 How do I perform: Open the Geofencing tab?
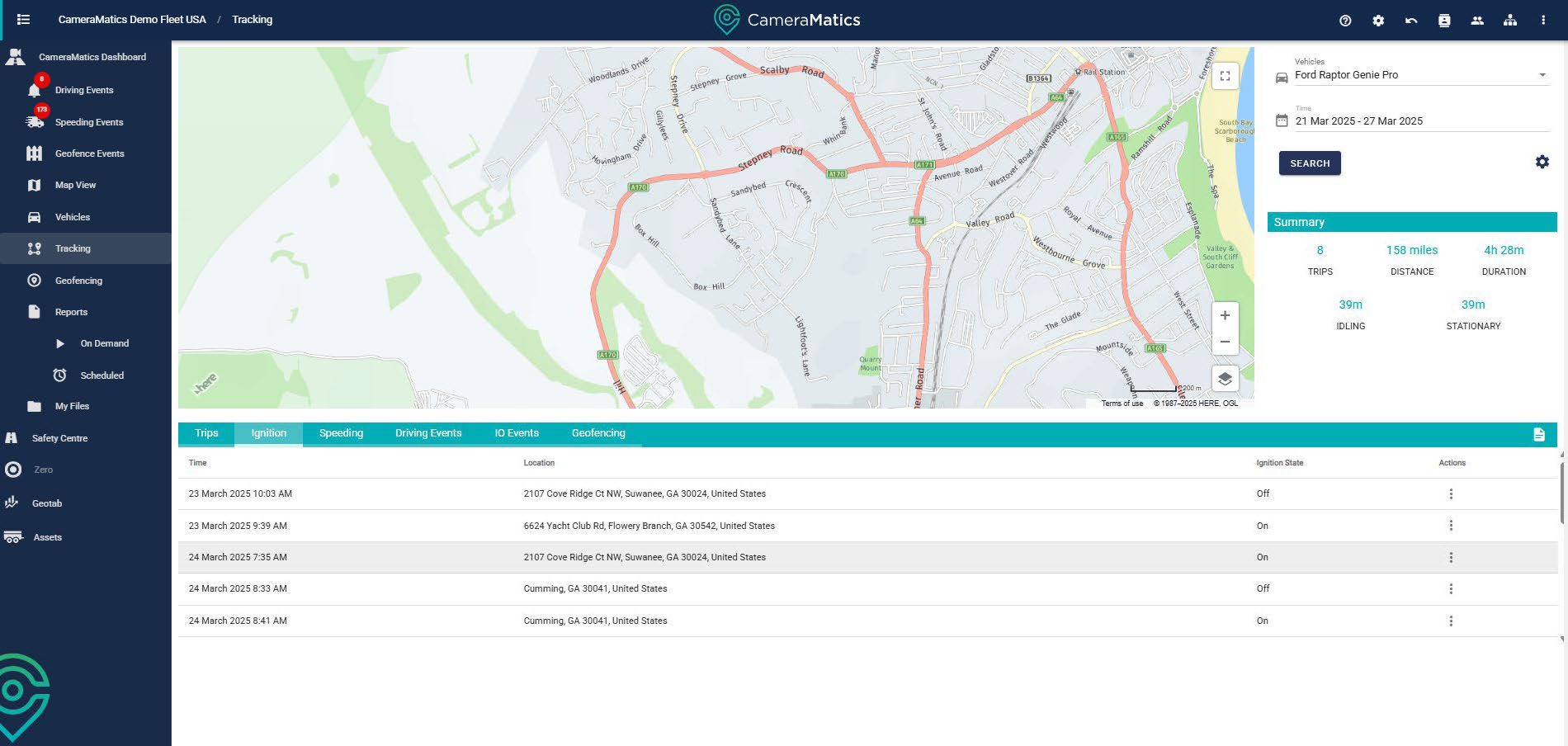pyautogui.click(x=598, y=433)
